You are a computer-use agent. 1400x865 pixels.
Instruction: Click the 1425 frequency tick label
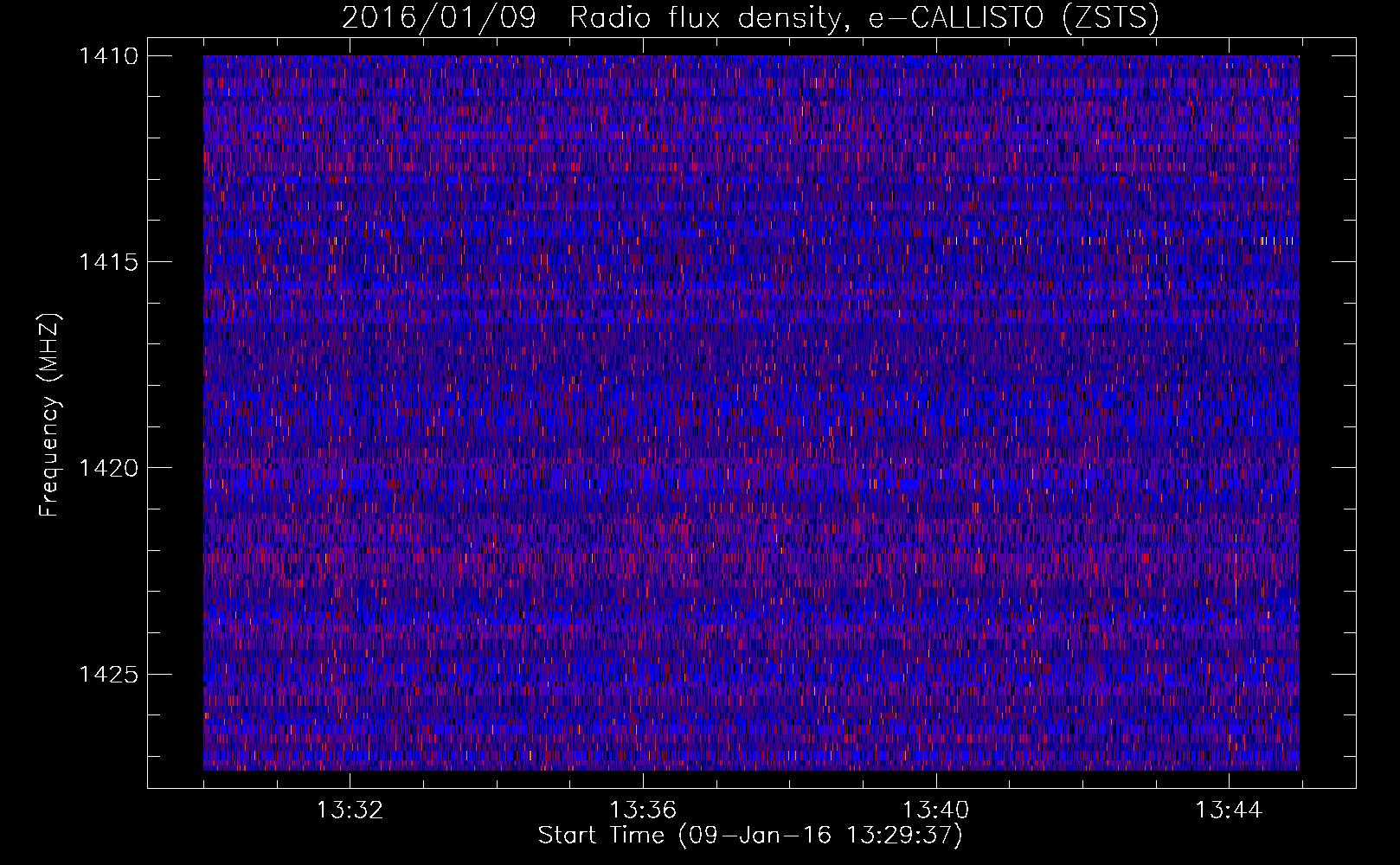[x=108, y=674]
